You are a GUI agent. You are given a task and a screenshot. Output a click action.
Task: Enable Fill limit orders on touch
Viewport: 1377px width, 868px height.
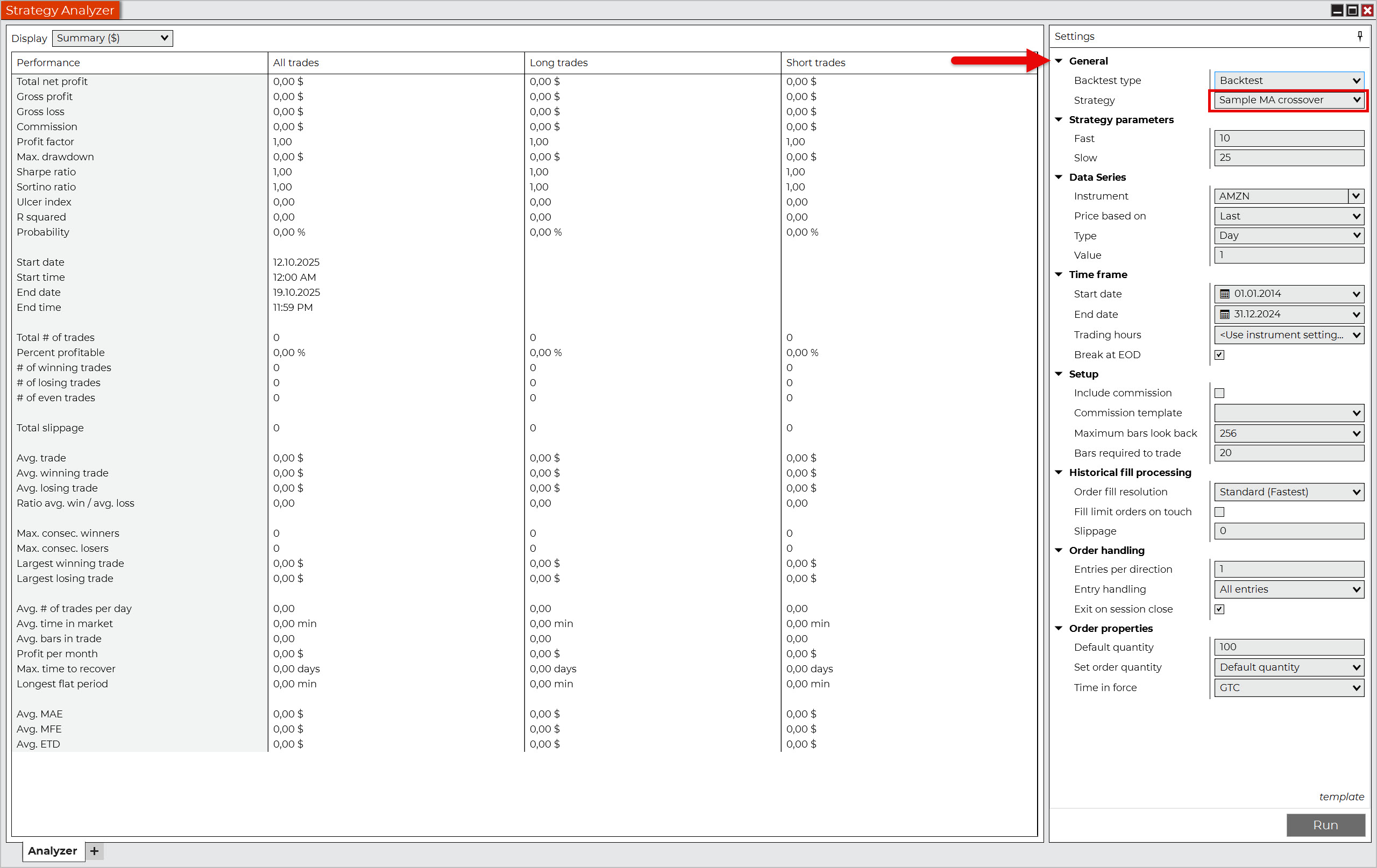[1219, 512]
